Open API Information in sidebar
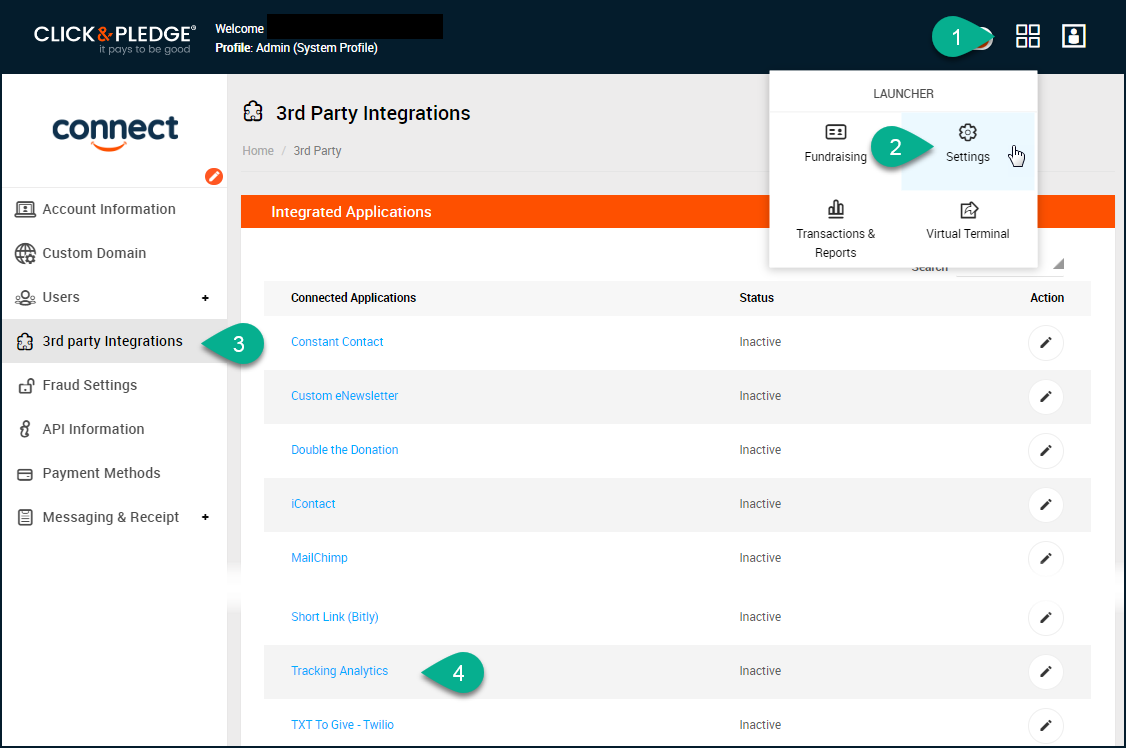The height and width of the screenshot is (748, 1126). pyautogui.click(x=114, y=429)
